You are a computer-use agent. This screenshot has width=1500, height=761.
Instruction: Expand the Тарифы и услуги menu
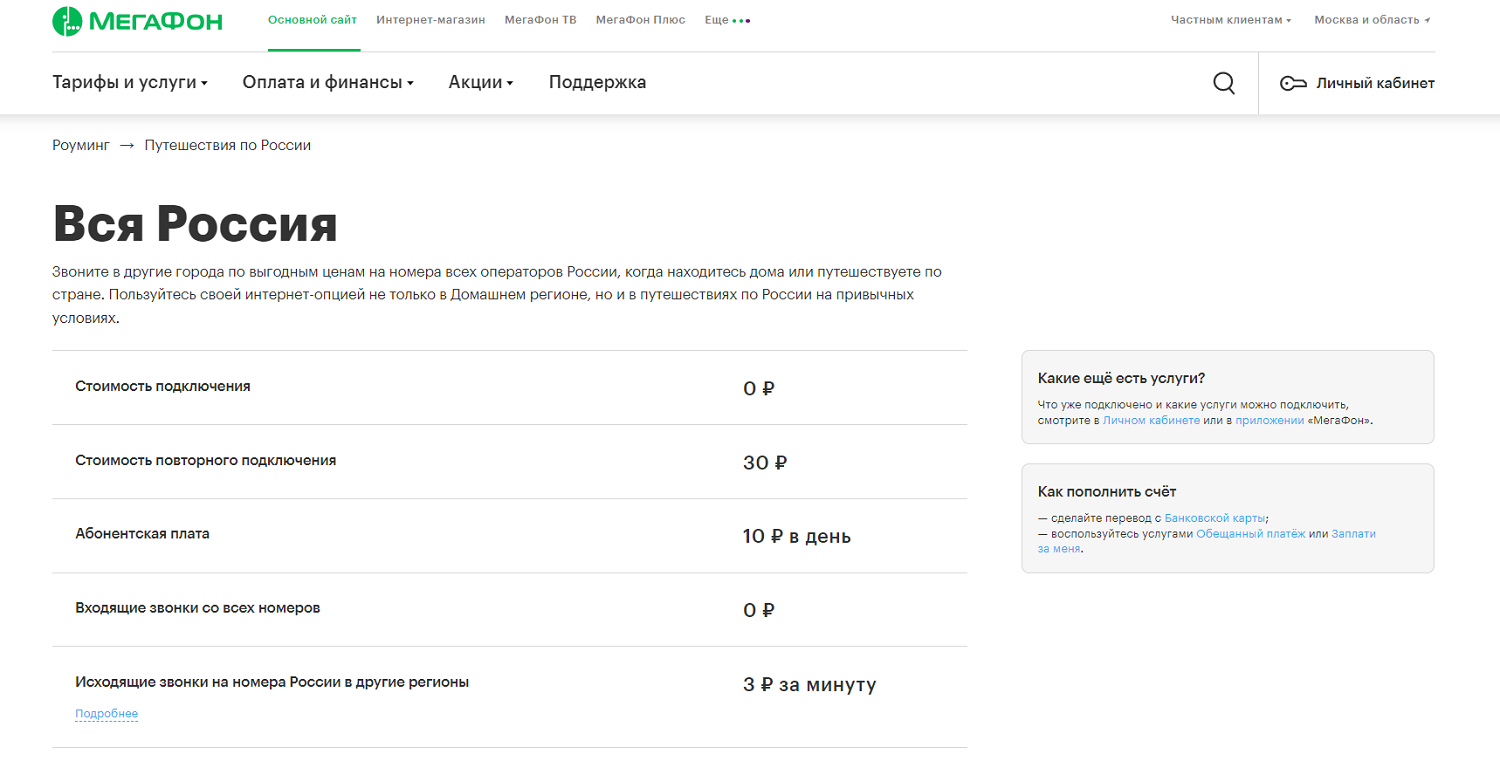(x=130, y=83)
